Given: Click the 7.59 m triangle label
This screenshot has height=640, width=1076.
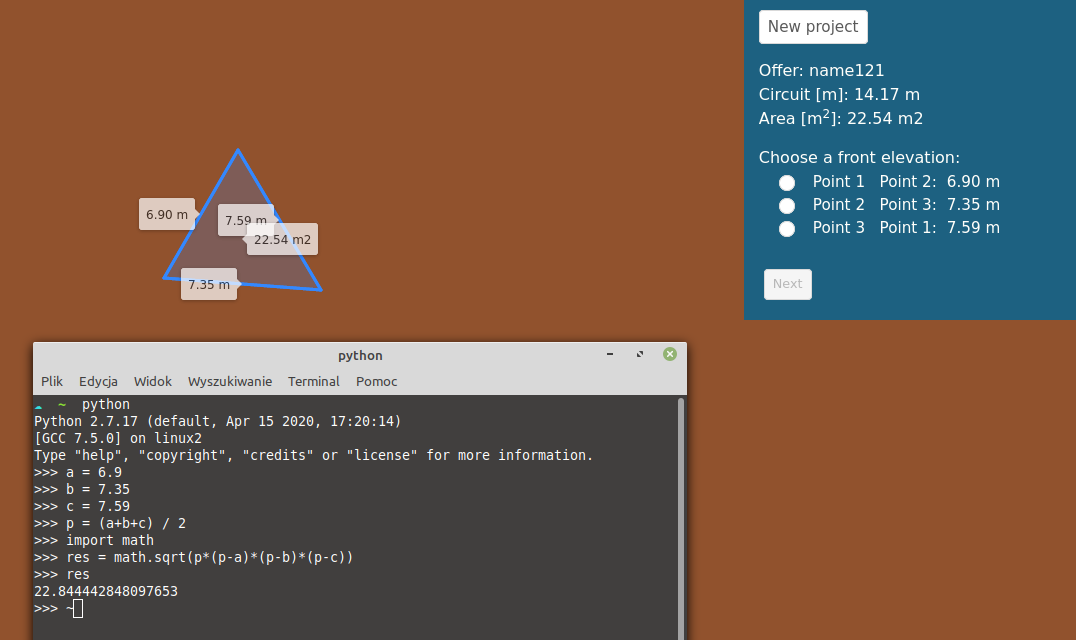Looking at the screenshot, I should 245,220.
